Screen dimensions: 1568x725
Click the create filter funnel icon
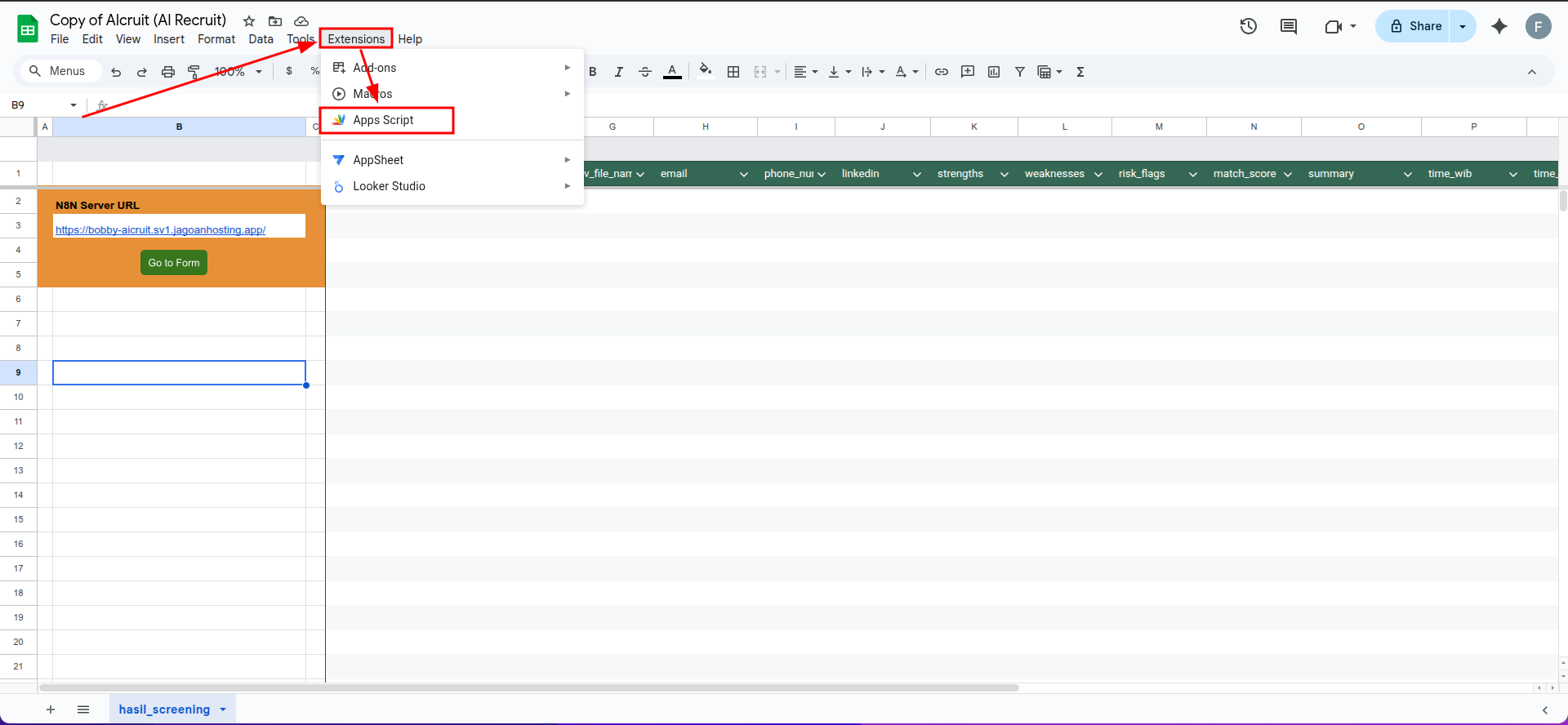click(x=1020, y=72)
